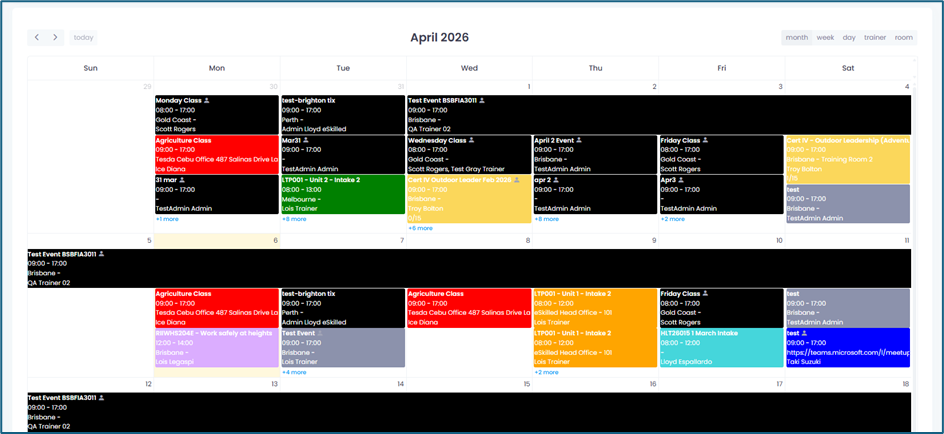
Task: Go to the next month arrow
Action: 55,37
